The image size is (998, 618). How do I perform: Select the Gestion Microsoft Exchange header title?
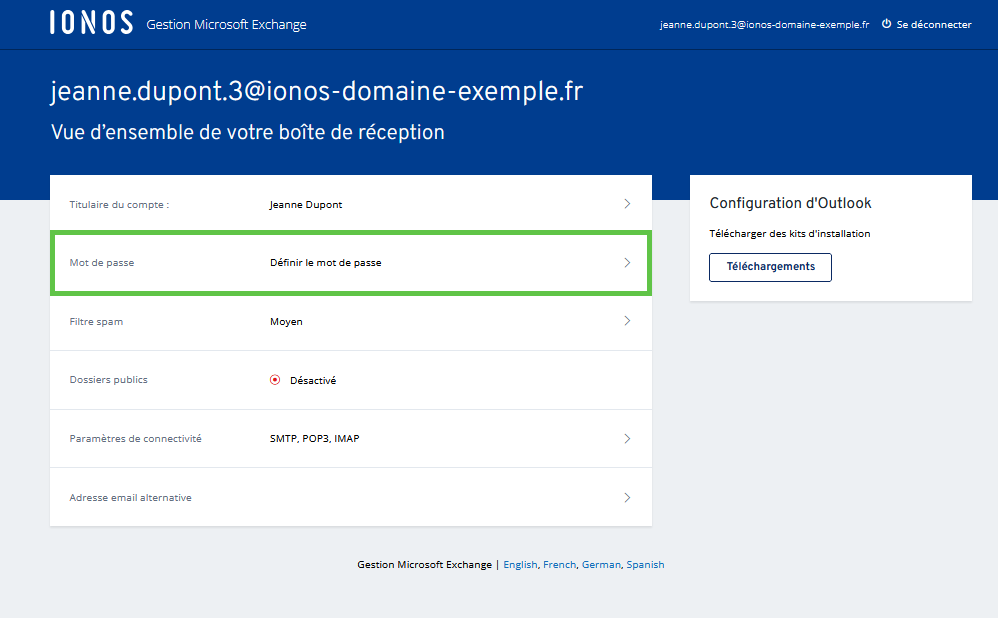tap(226, 25)
